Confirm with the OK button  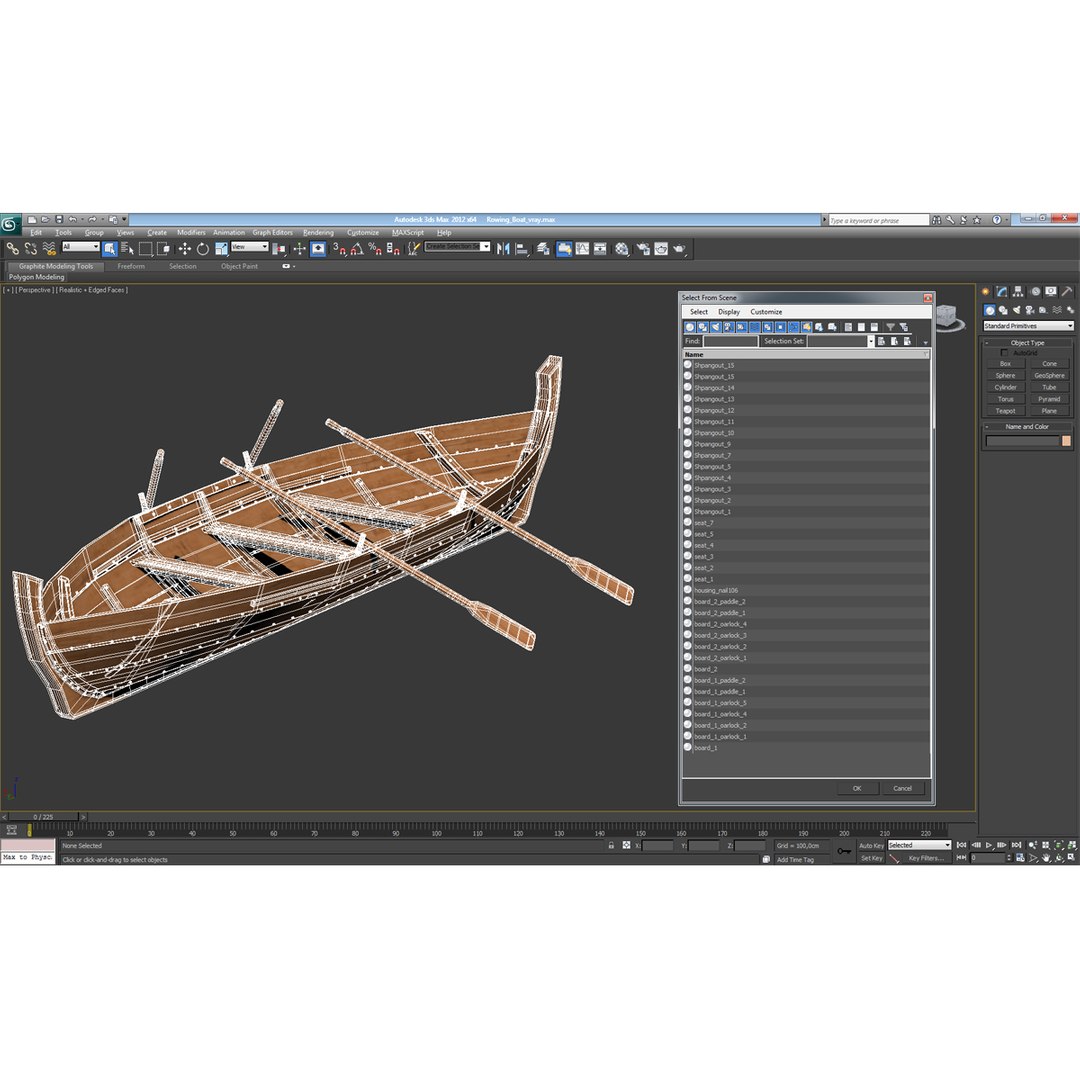858,789
